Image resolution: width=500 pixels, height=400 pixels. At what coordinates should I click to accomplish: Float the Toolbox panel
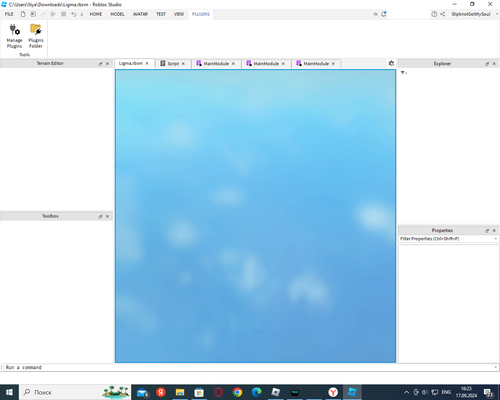click(x=100, y=216)
